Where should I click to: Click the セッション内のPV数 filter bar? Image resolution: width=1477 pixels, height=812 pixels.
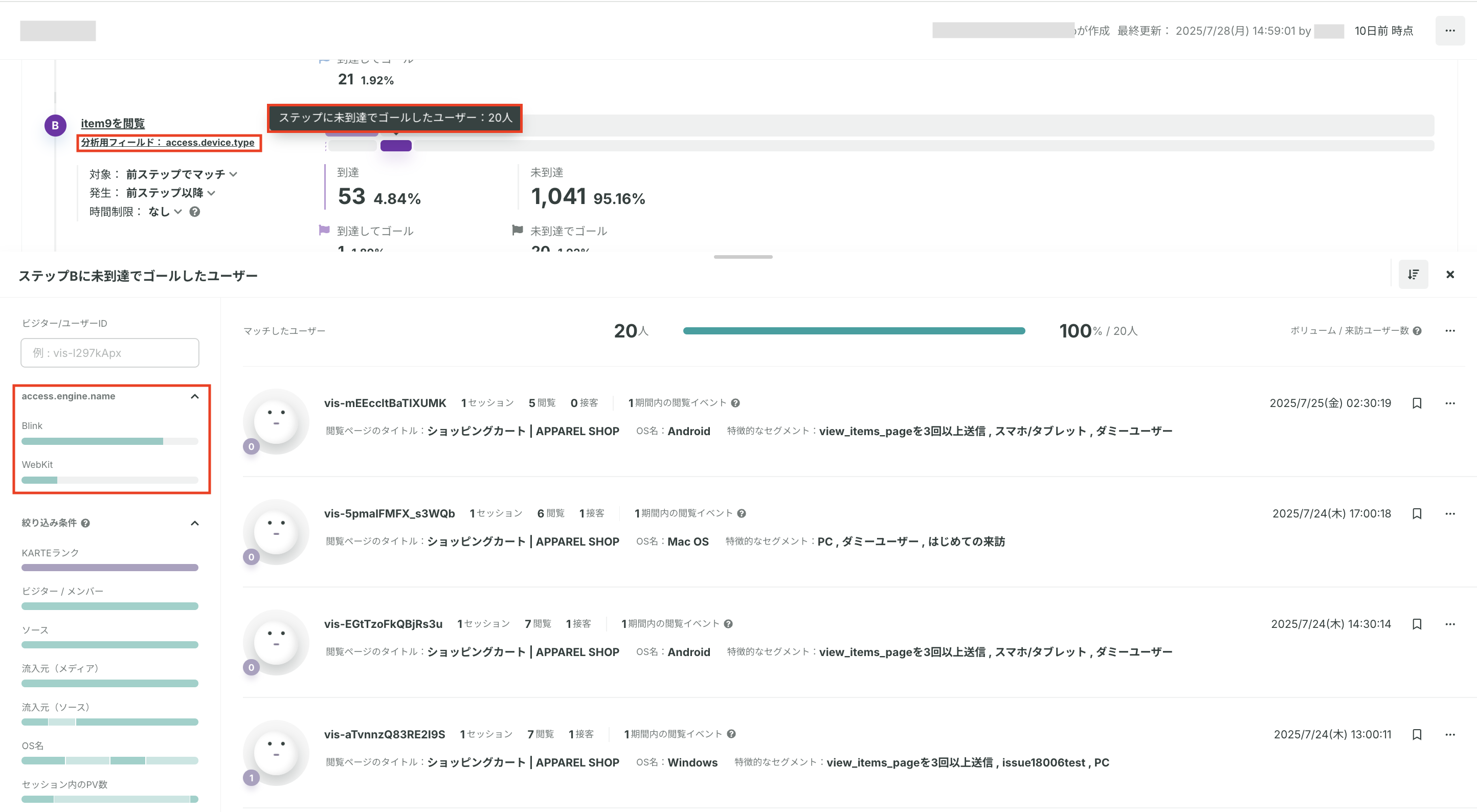point(109,799)
